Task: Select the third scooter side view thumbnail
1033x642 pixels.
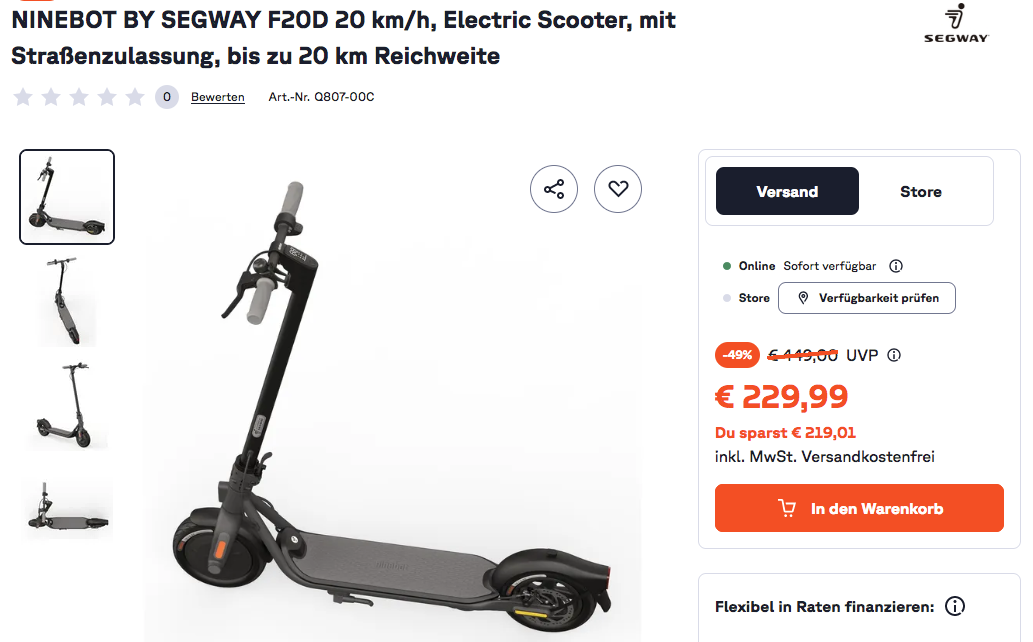Action: (x=67, y=405)
